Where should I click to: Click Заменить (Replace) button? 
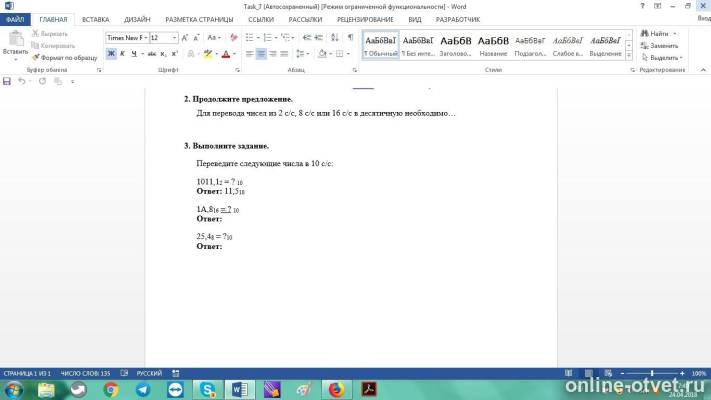tap(660, 45)
